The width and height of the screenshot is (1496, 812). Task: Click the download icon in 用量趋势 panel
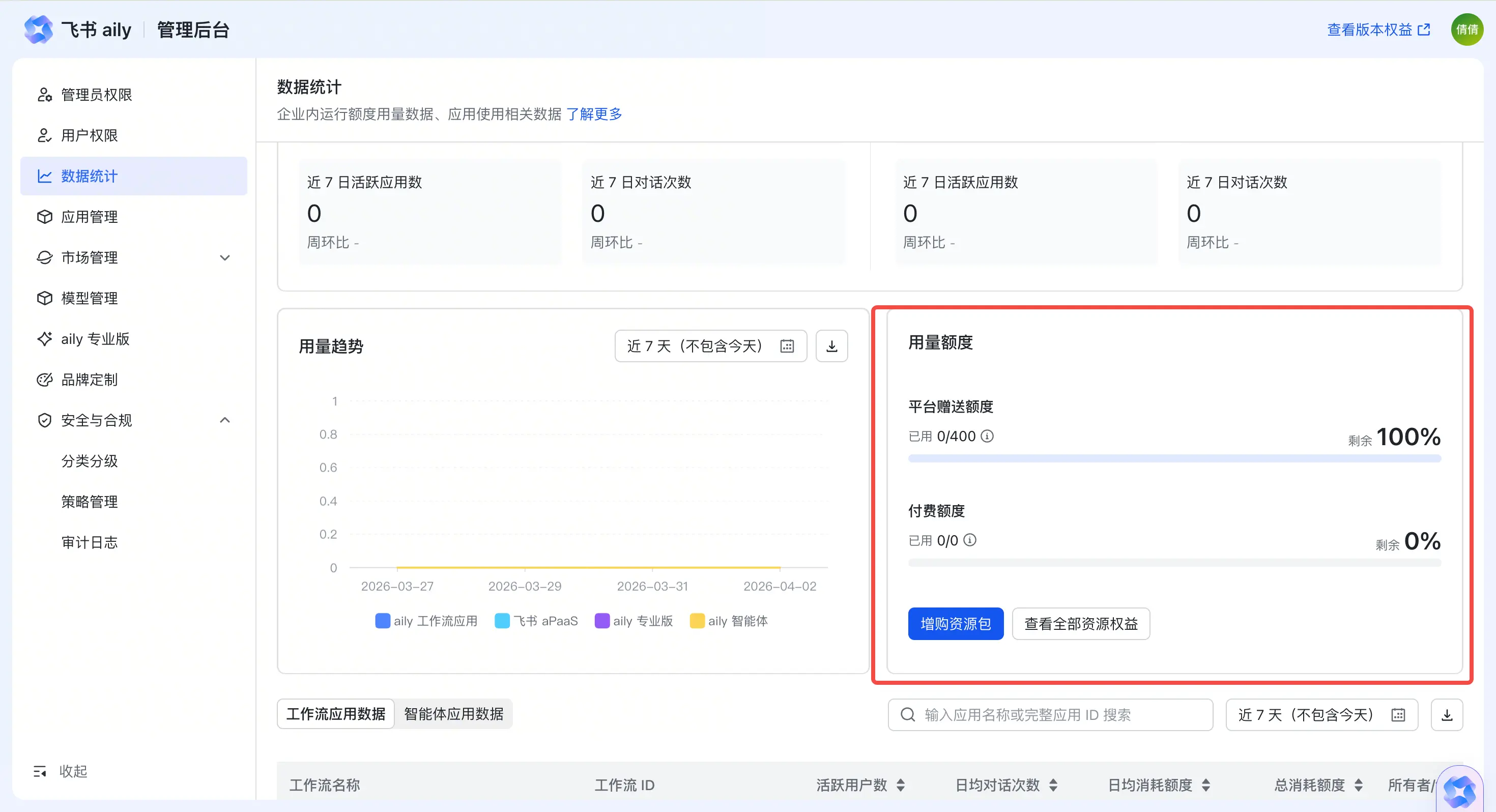tap(831, 346)
